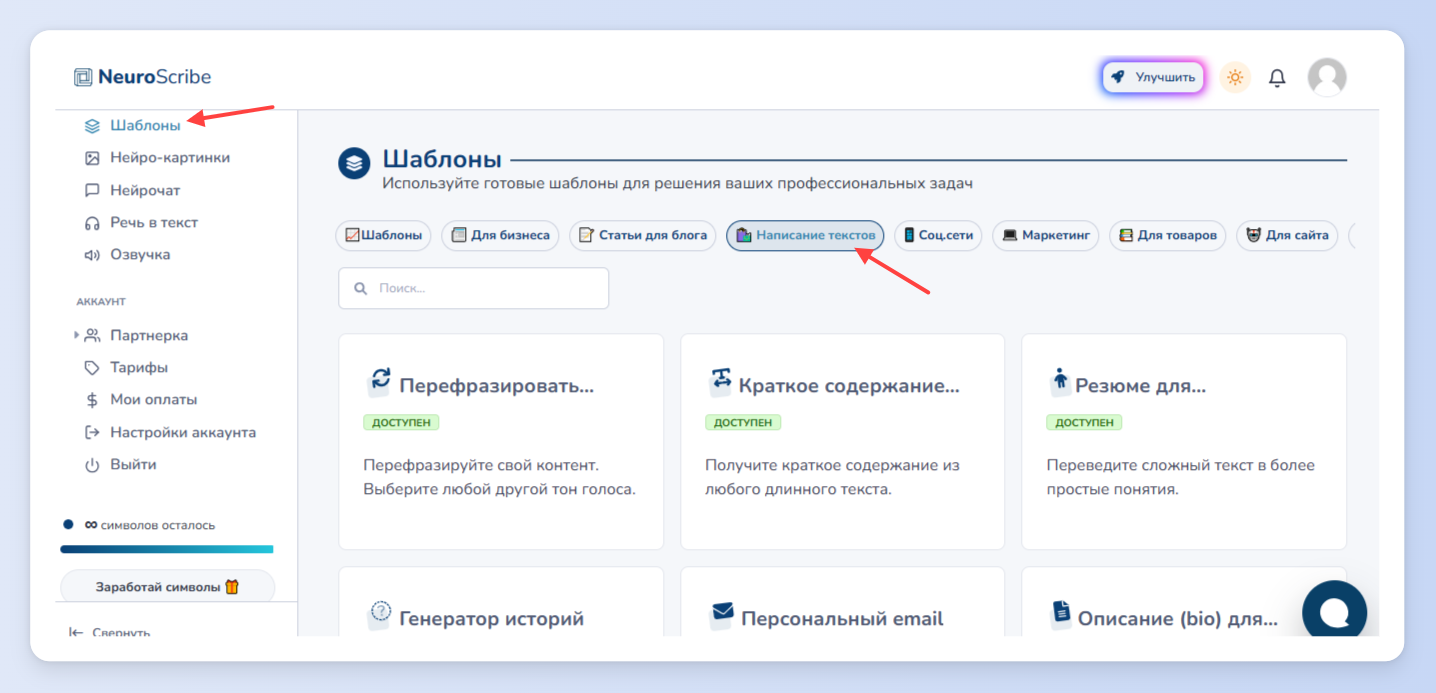Click the envelope icon of Персональный email
The image size is (1436, 693).
(721, 613)
